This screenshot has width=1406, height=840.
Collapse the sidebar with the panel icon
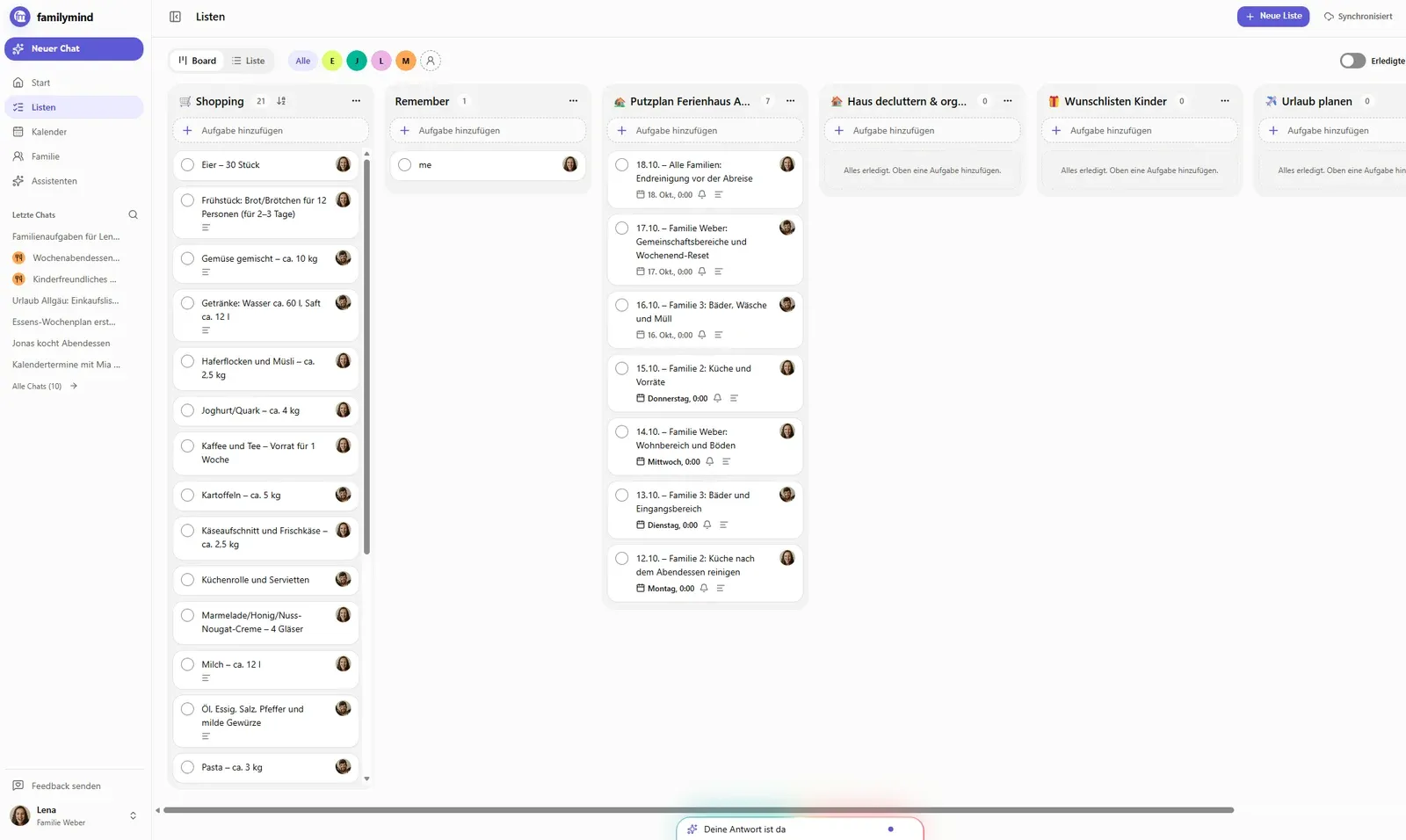(x=175, y=17)
